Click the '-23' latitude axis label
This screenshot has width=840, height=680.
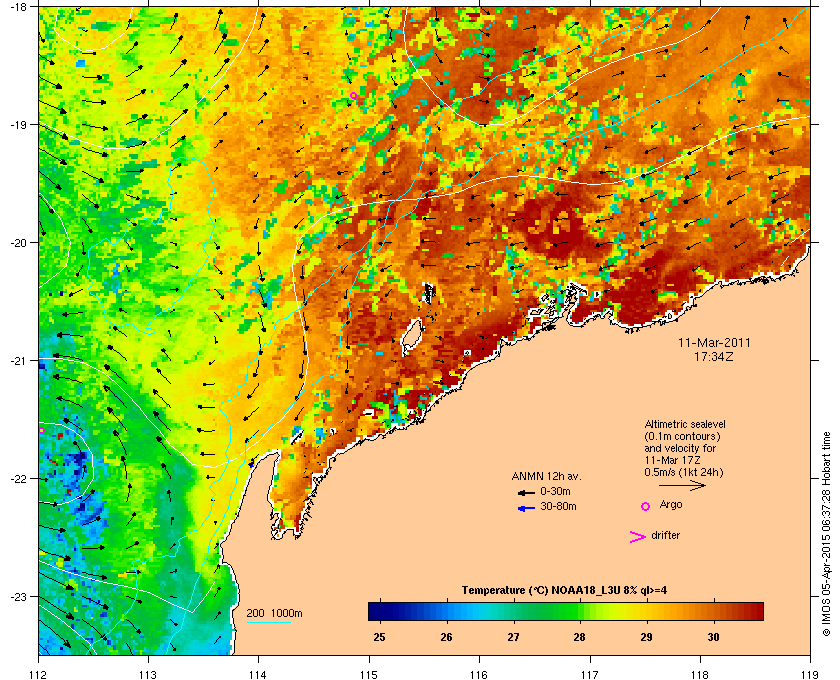pos(19,596)
